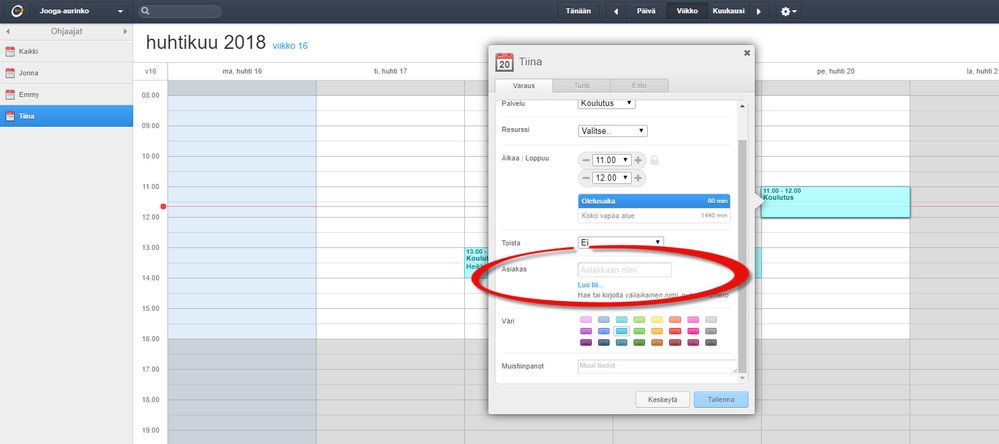Pick the light yellow color swatch
Screen dimensions: 999x444
click(658, 320)
